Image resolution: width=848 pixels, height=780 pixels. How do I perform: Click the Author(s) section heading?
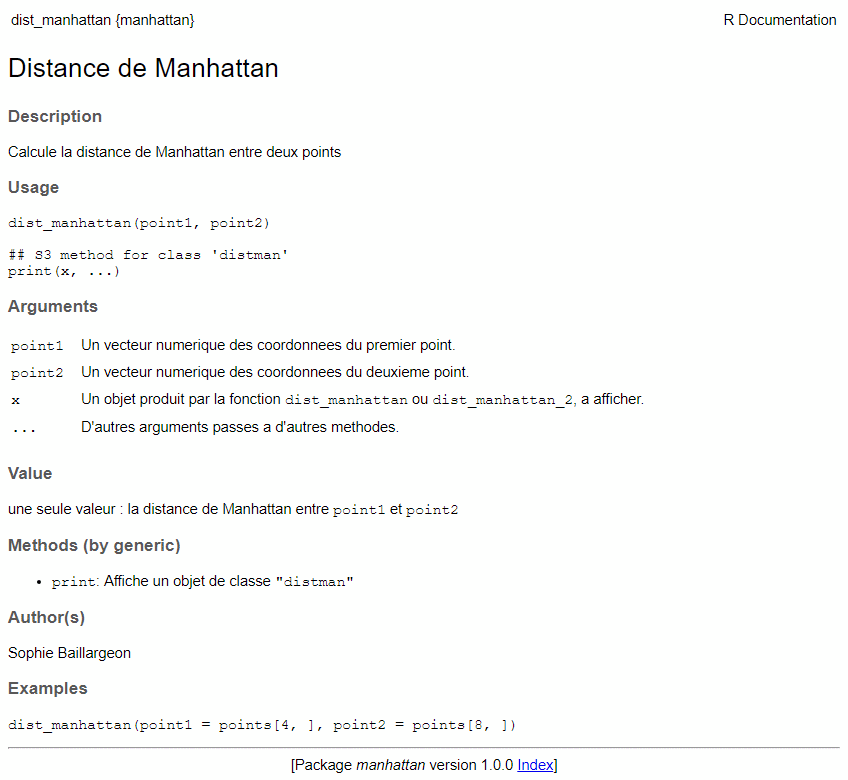(x=46, y=617)
